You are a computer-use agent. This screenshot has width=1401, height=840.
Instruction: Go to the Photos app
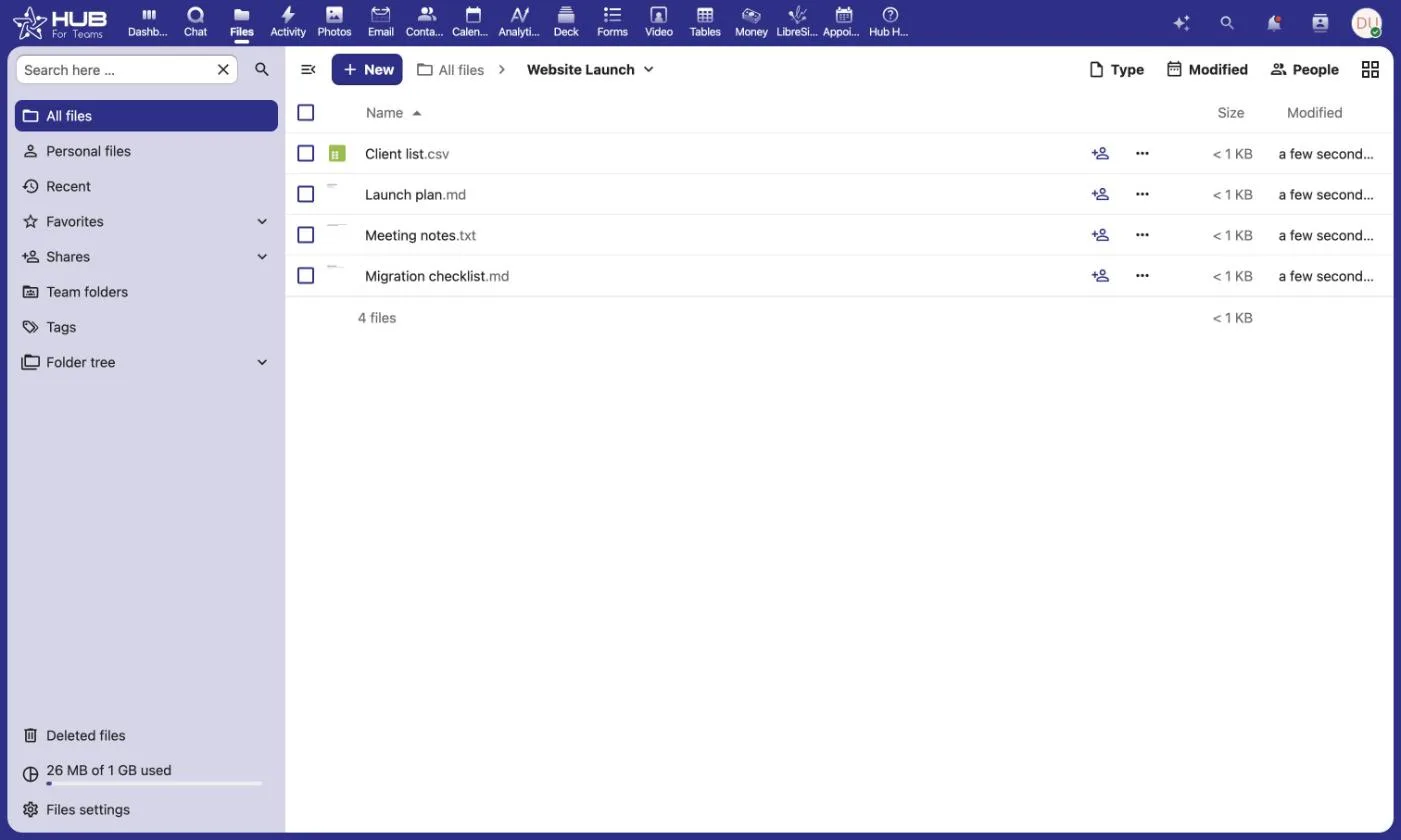point(334,22)
